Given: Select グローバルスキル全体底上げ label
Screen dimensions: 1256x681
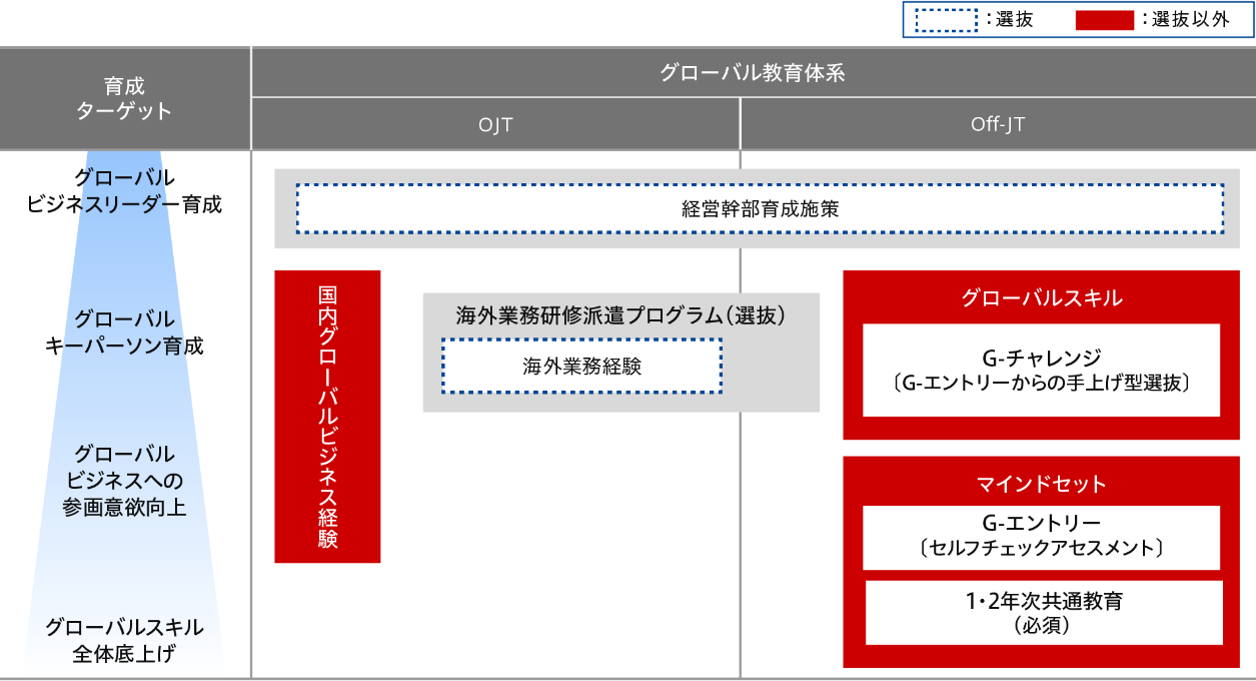Looking at the screenshot, I should (125, 641).
